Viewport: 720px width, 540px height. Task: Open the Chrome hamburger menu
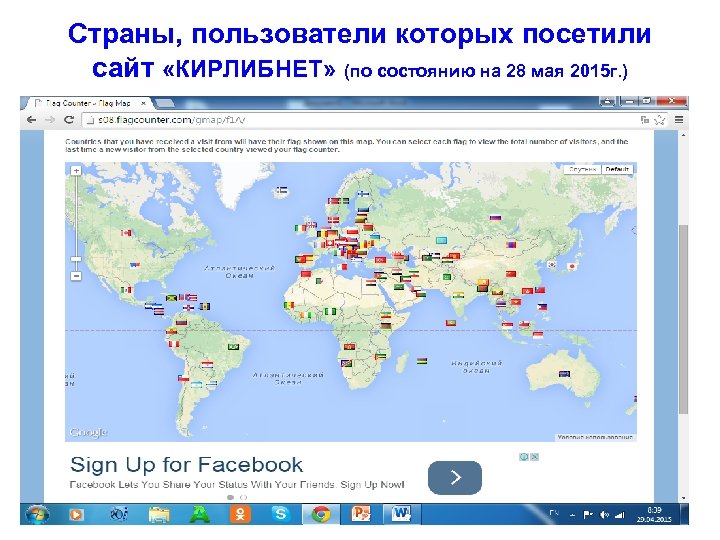pyautogui.click(x=679, y=120)
